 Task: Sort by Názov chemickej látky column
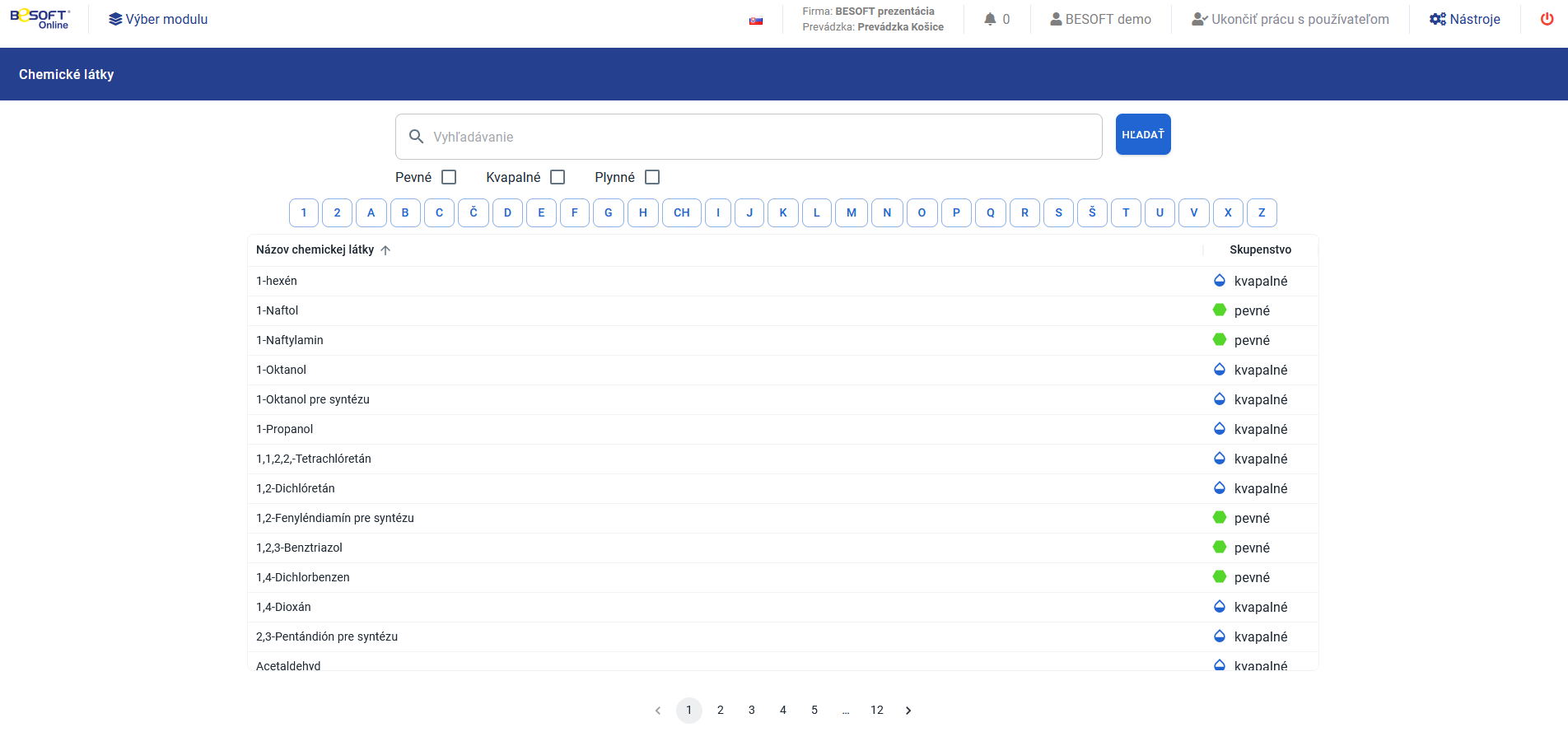pos(315,249)
